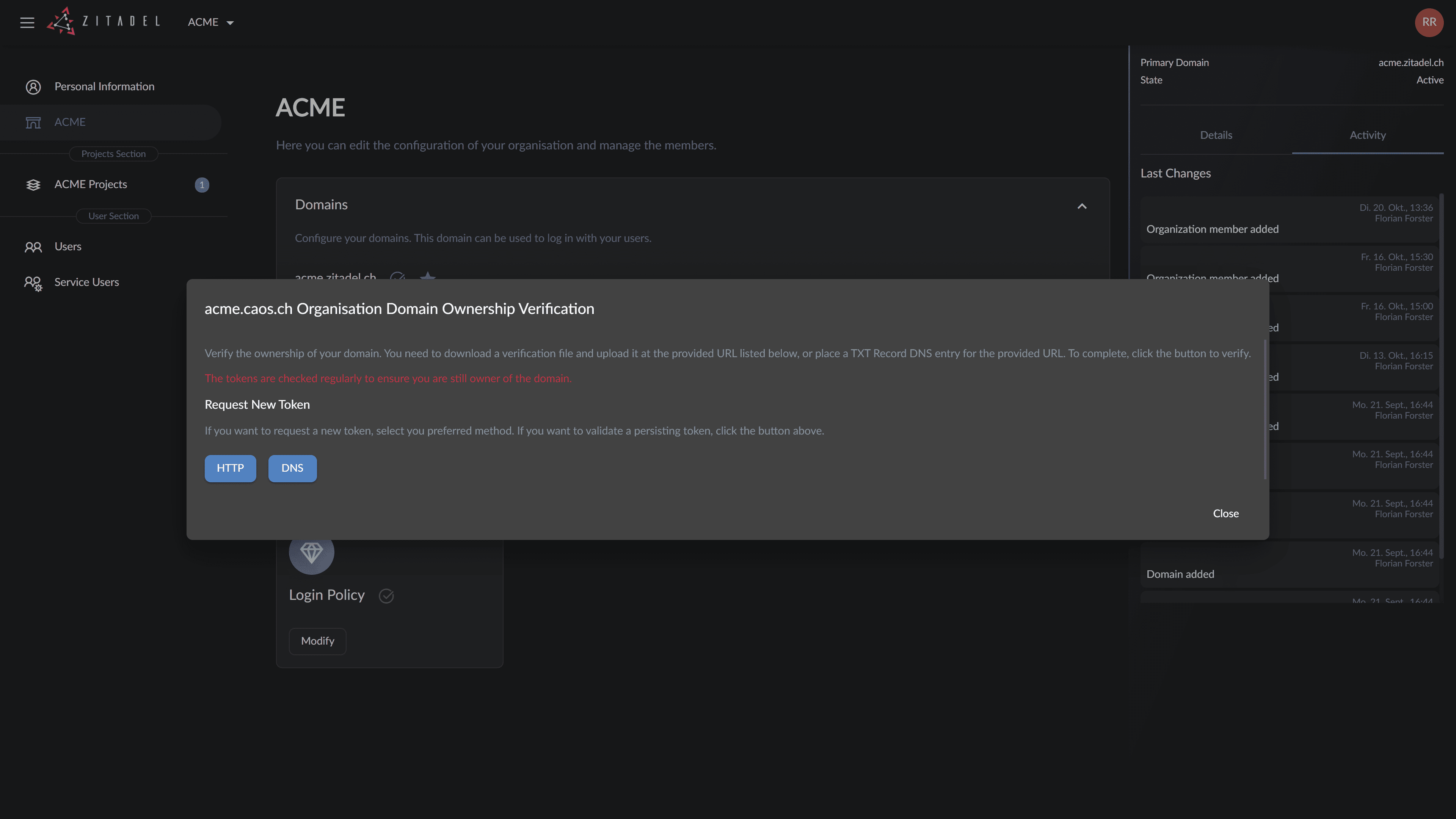Click the Modify Login Policy button
Screen dimensions: 1456x819
pyautogui.click(x=318, y=641)
